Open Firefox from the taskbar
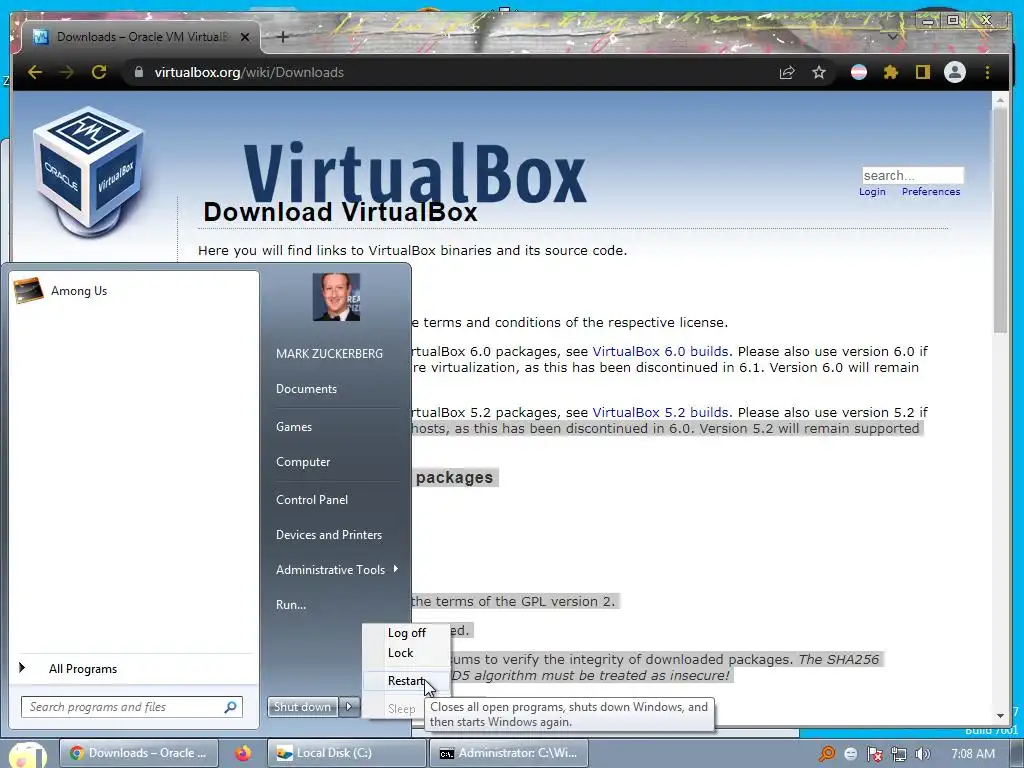 tap(242, 754)
